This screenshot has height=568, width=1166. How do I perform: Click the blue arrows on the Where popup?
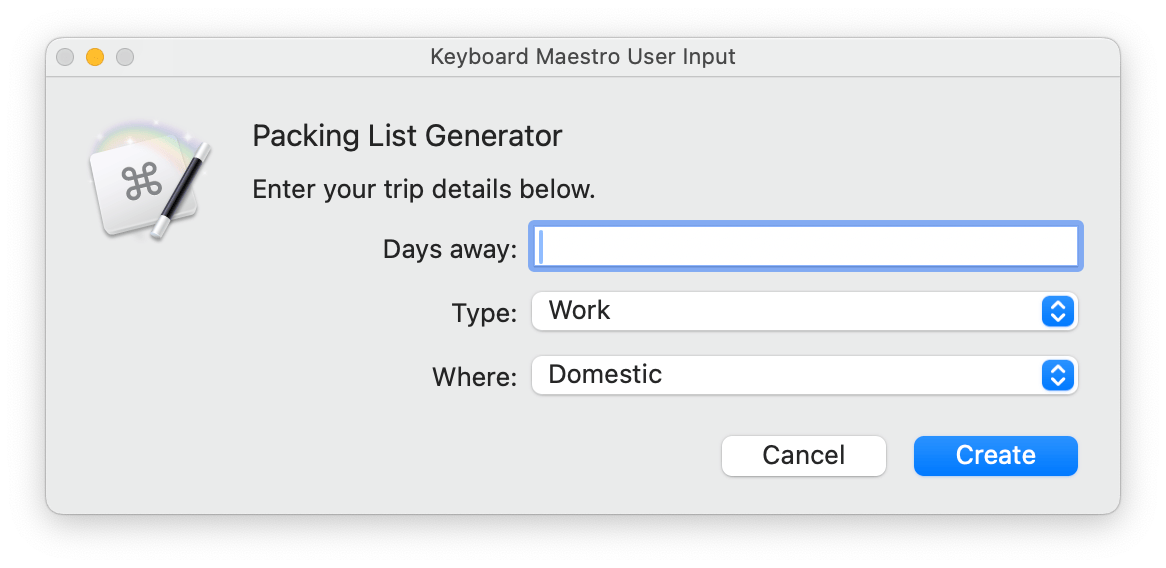[x=1057, y=375]
